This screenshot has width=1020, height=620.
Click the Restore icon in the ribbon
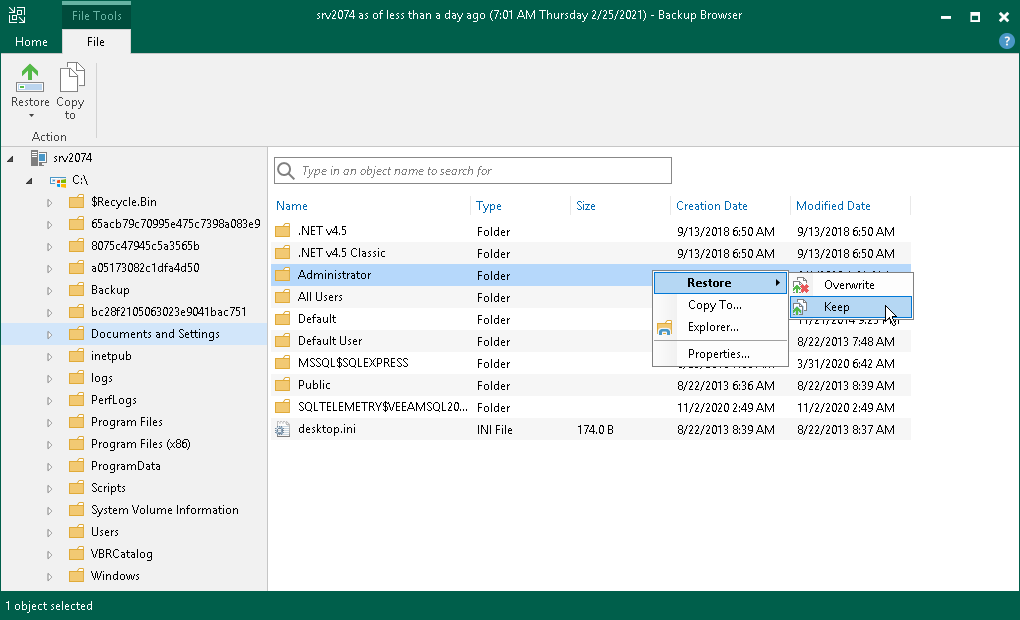[30, 80]
